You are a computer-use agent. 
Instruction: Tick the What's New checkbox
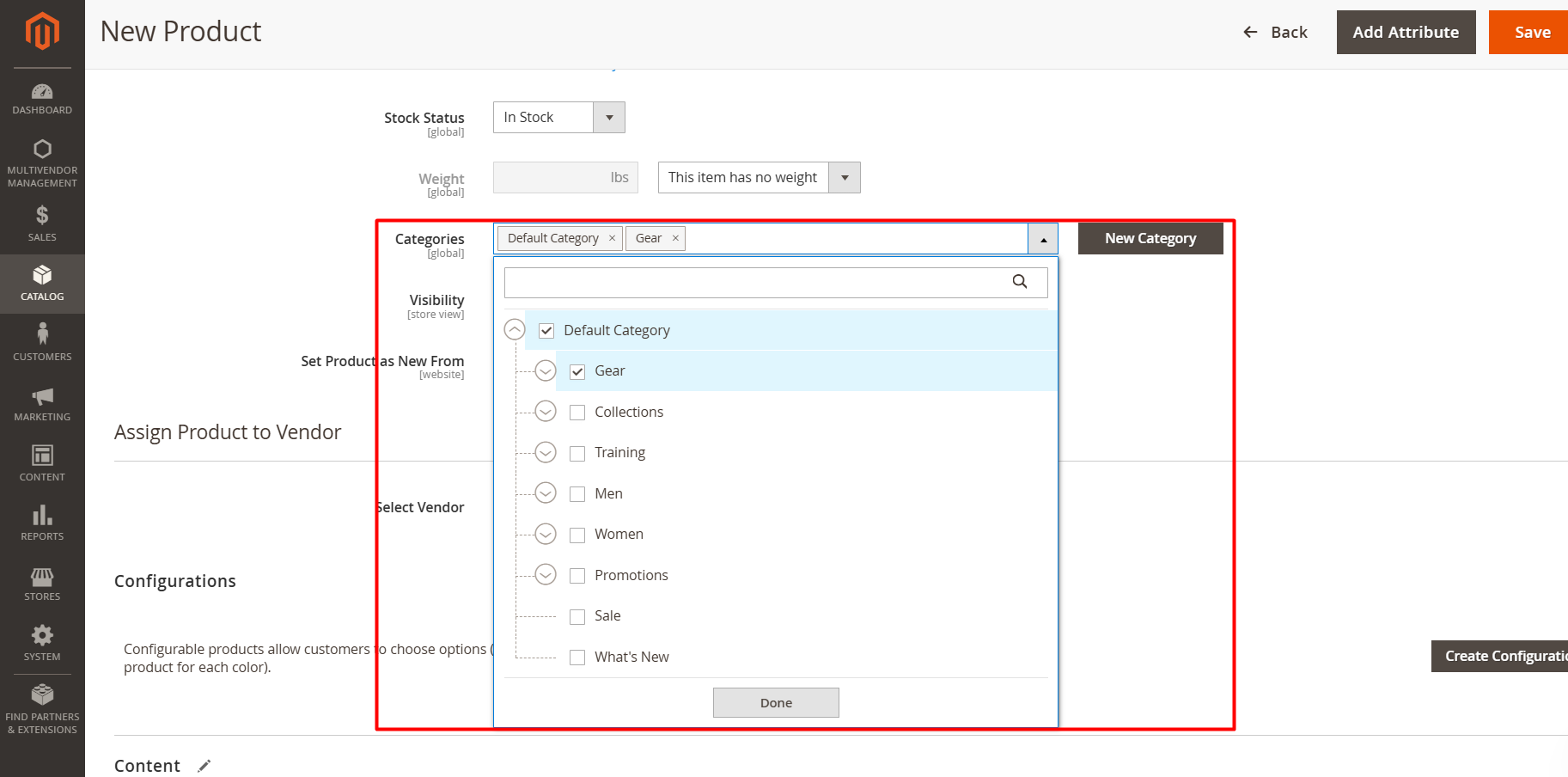coord(577,658)
